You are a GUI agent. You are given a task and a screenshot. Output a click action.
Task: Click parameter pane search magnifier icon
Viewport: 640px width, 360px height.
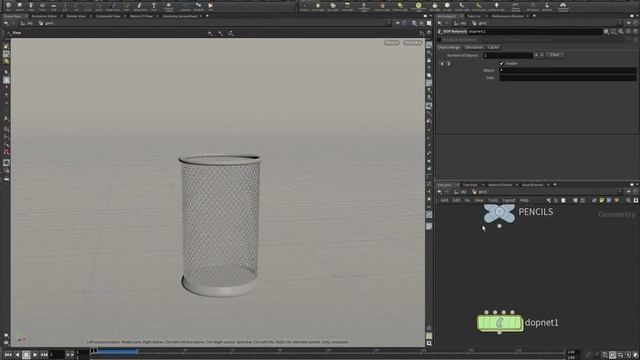tap(621, 31)
